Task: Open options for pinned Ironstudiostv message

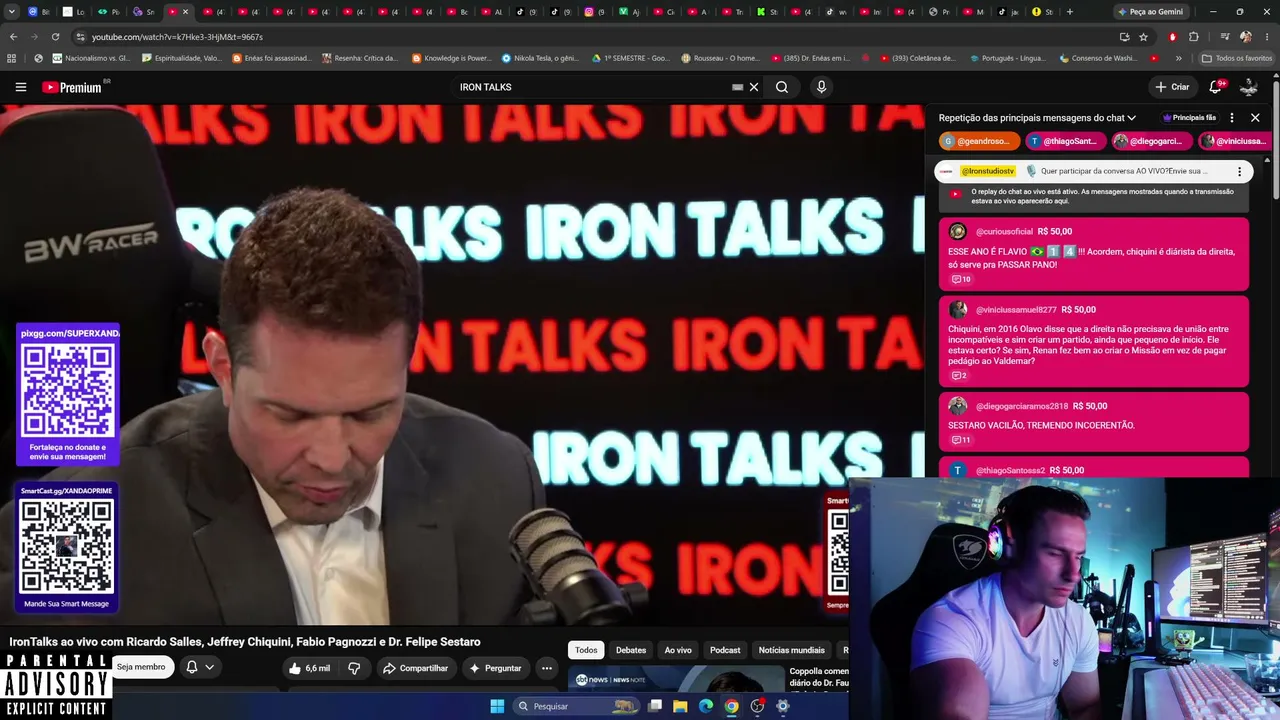Action: 1239,171
